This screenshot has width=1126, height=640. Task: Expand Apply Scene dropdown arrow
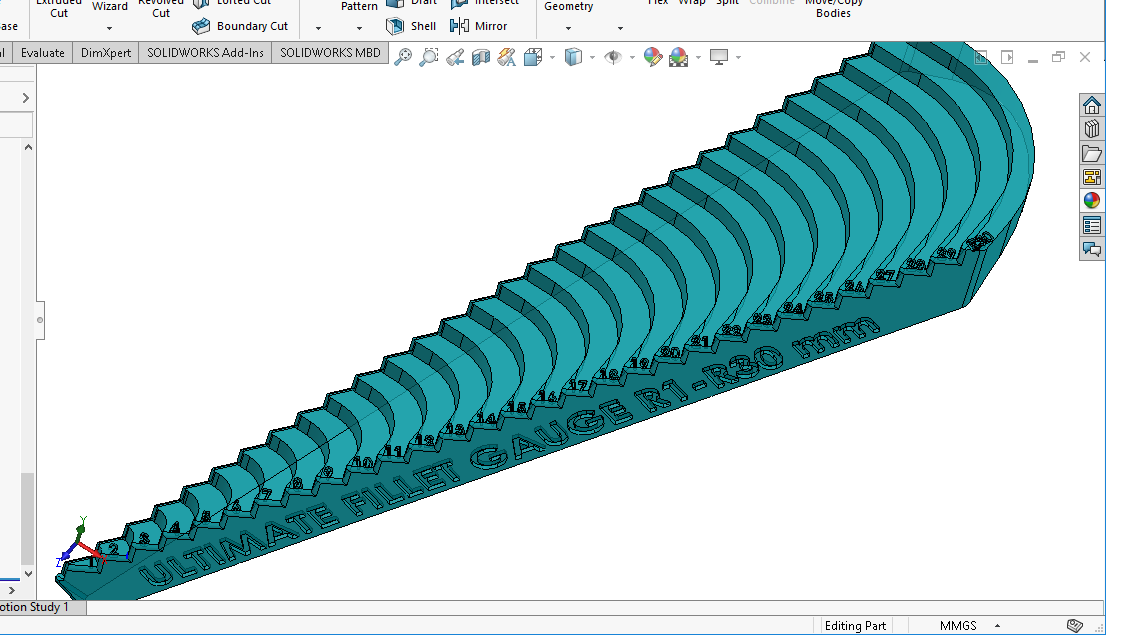(x=698, y=57)
